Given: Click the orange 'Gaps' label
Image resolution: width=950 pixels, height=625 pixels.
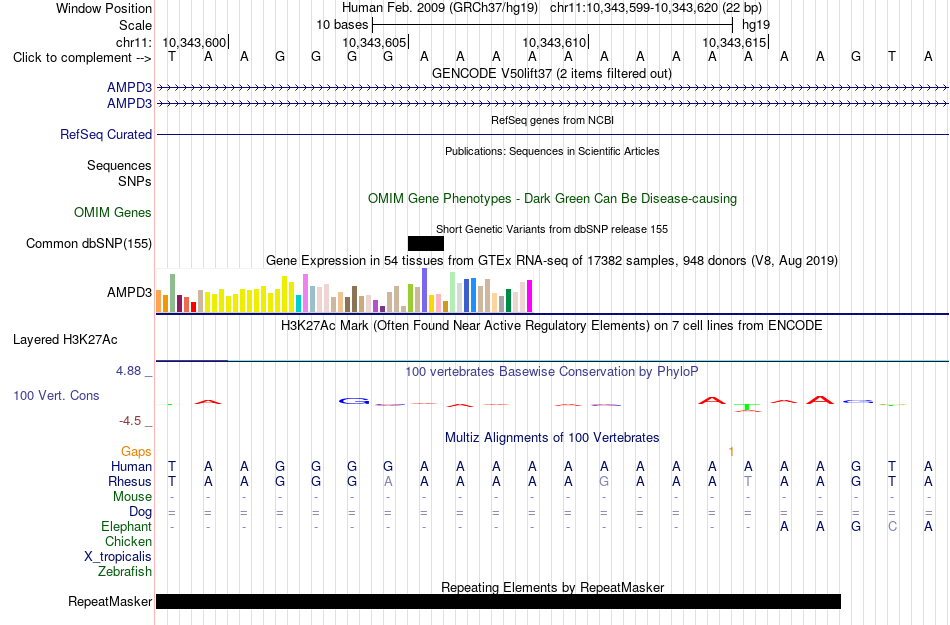Looking at the screenshot, I should (136, 451).
